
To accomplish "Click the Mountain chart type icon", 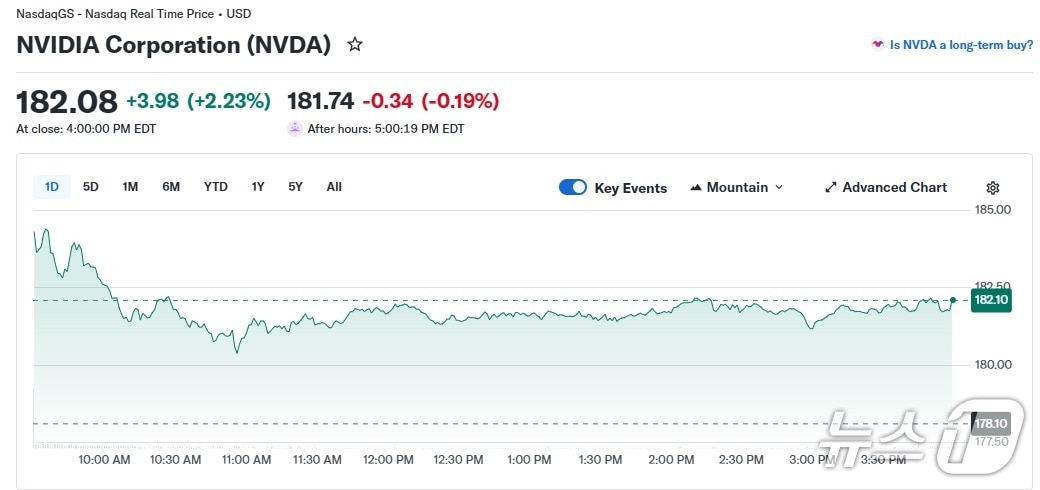I will [696, 188].
